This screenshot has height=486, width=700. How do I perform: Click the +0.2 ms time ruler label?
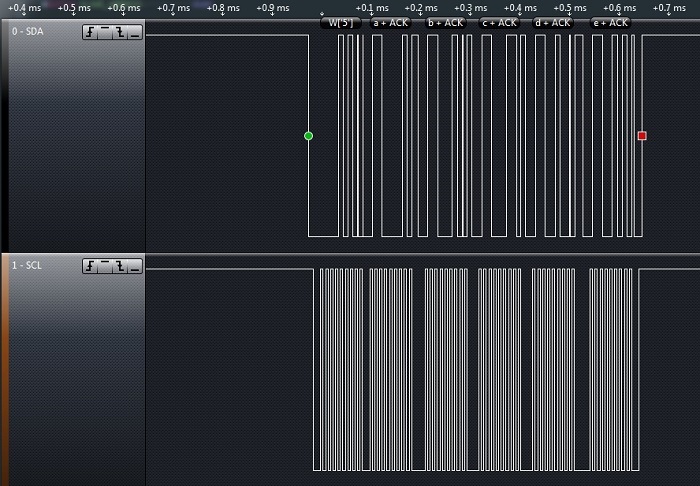pos(421,8)
